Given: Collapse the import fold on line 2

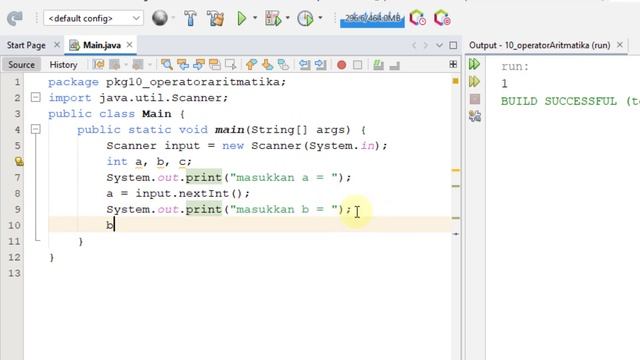Looking at the screenshot, I should (x=36, y=98).
